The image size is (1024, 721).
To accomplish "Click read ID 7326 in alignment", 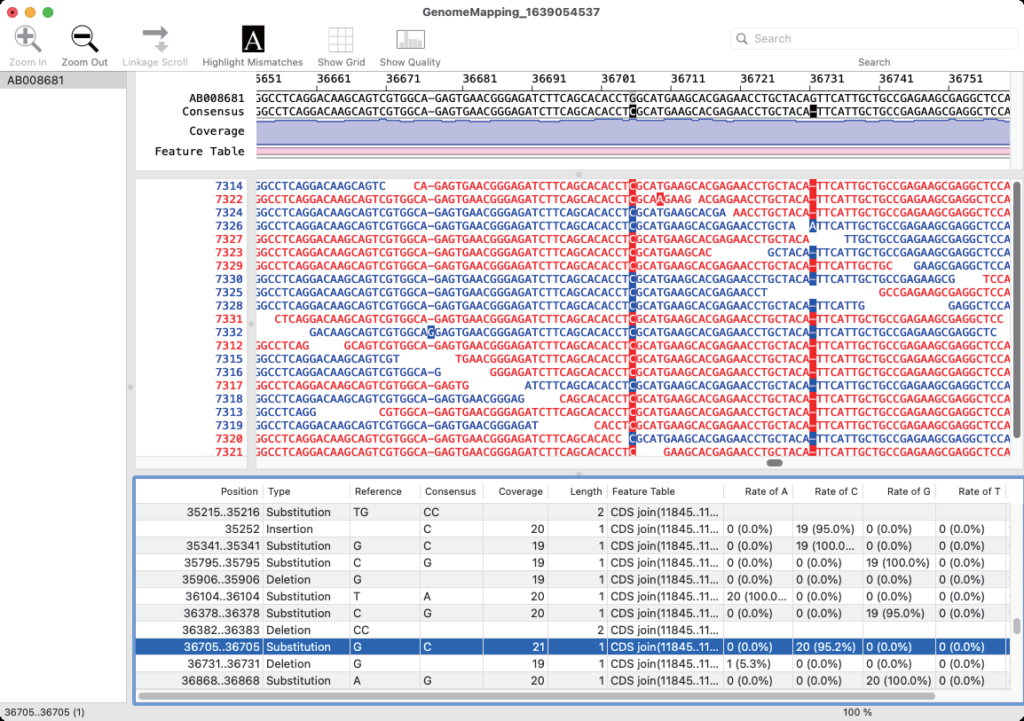I will (229, 226).
